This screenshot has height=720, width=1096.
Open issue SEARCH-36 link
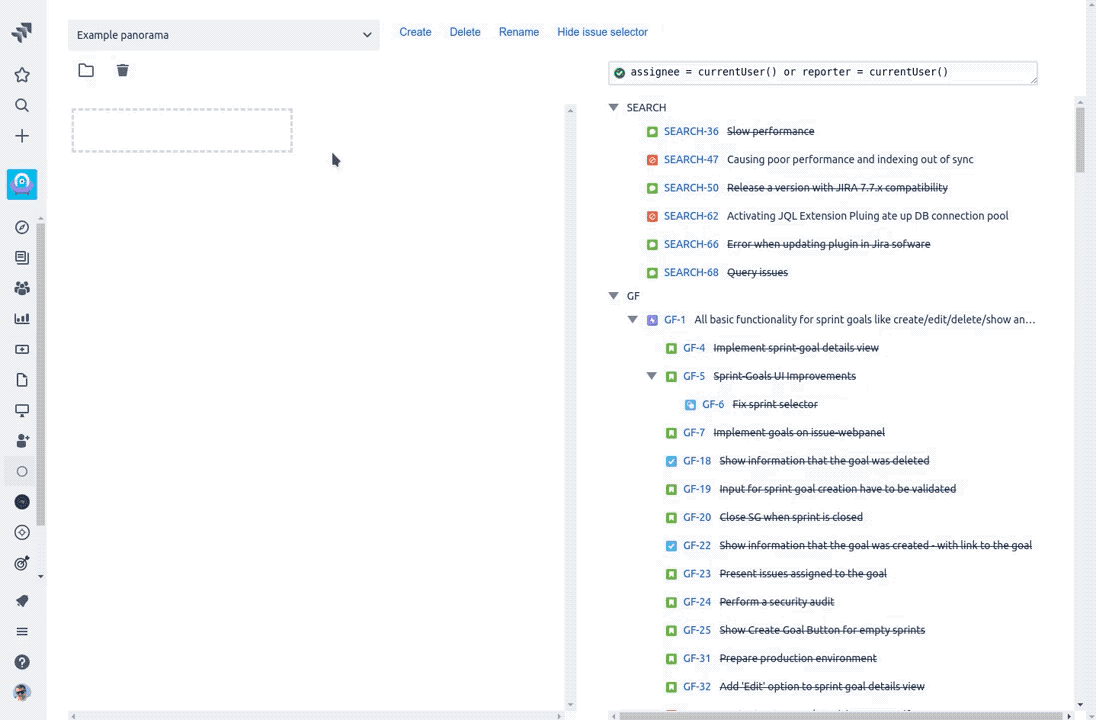(691, 131)
